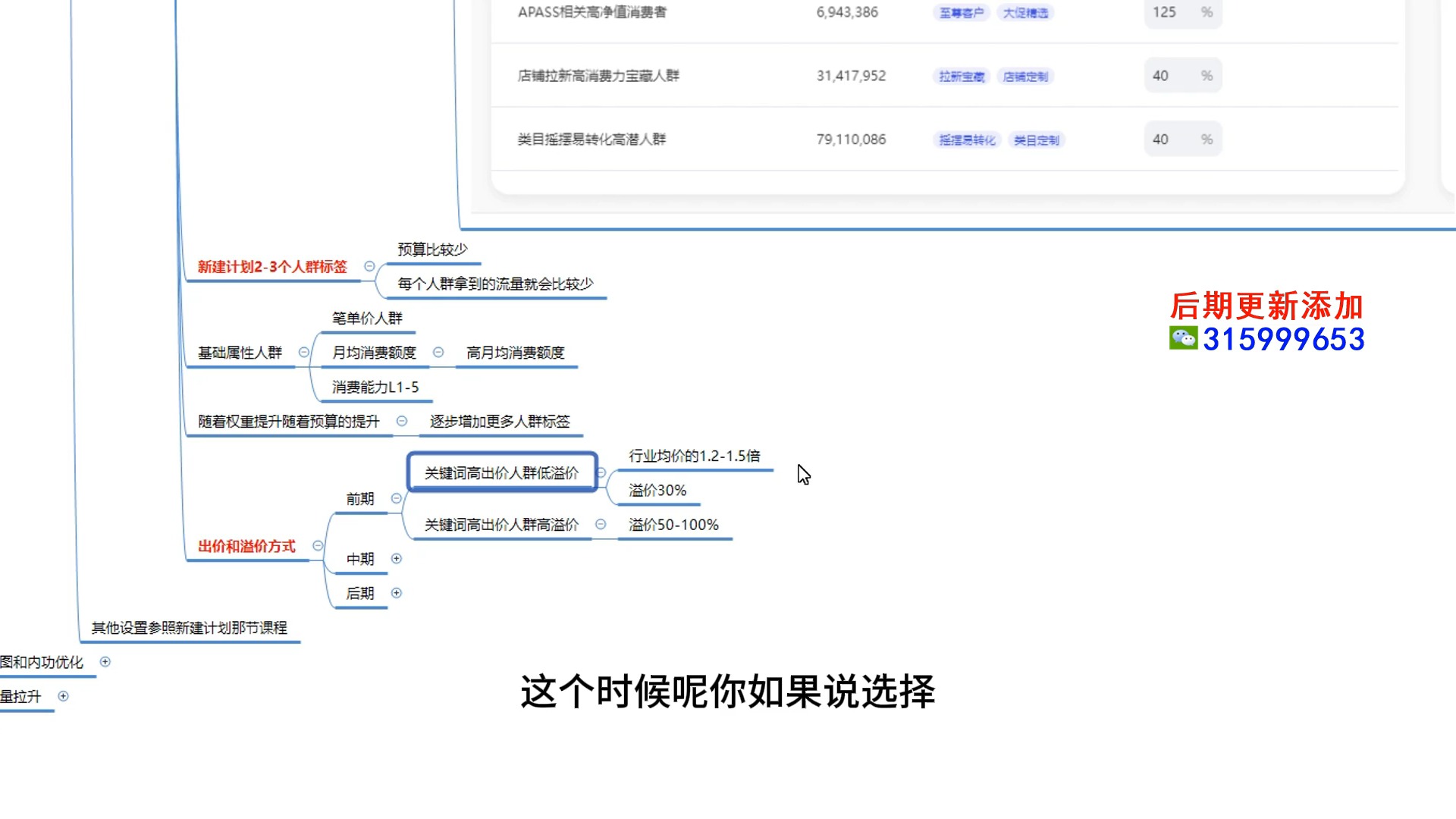This screenshot has height=819, width=1456.
Task: Collapse the 关键词高出价人群低溢价 node
Action: (601, 473)
